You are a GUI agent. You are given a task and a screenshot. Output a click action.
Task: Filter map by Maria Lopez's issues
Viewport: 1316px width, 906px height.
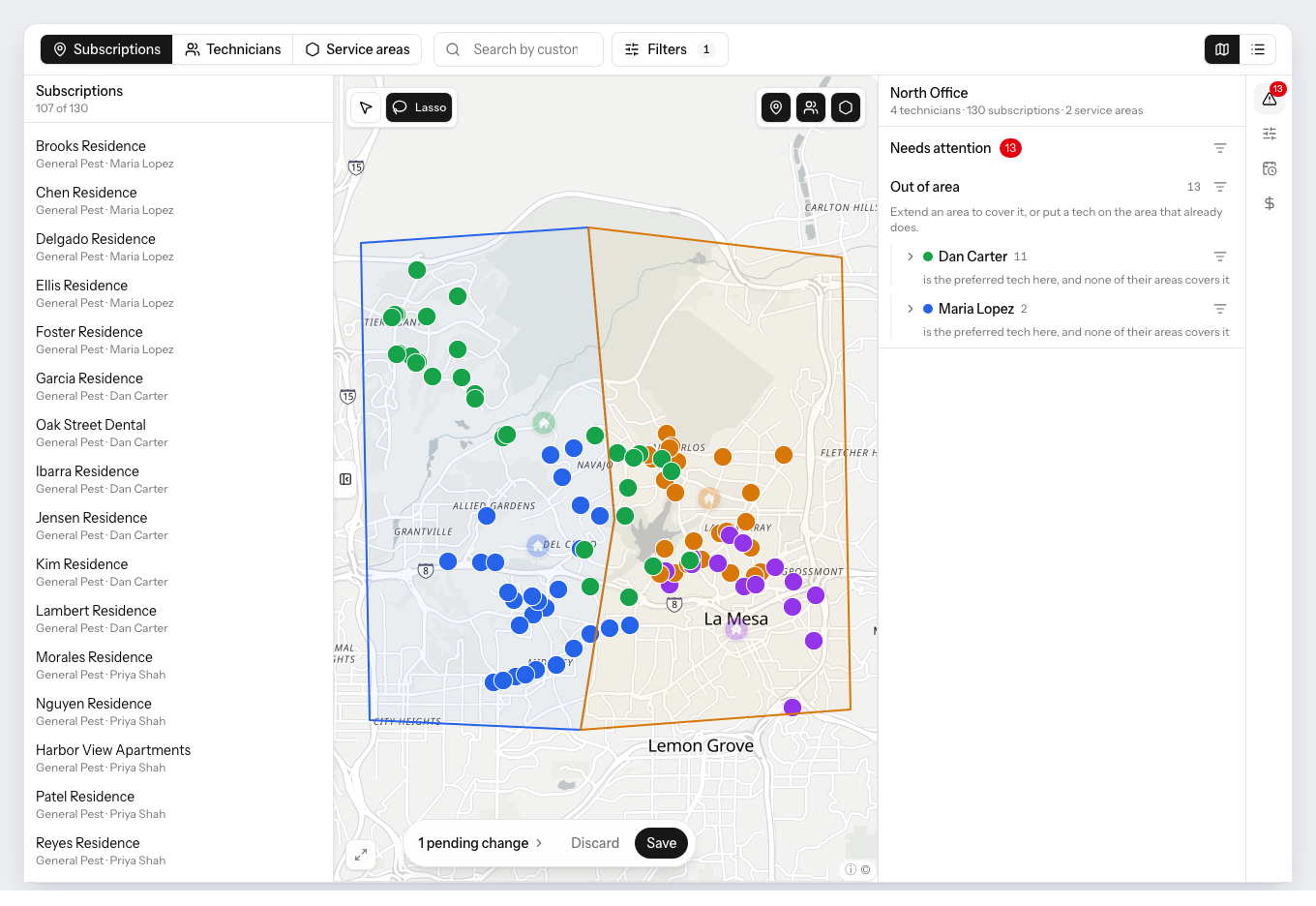[1220, 309]
